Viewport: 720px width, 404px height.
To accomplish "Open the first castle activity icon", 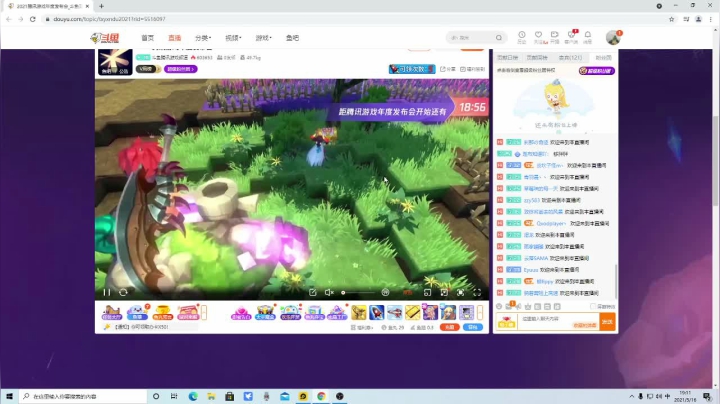I will pyautogui.click(x=112, y=312).
